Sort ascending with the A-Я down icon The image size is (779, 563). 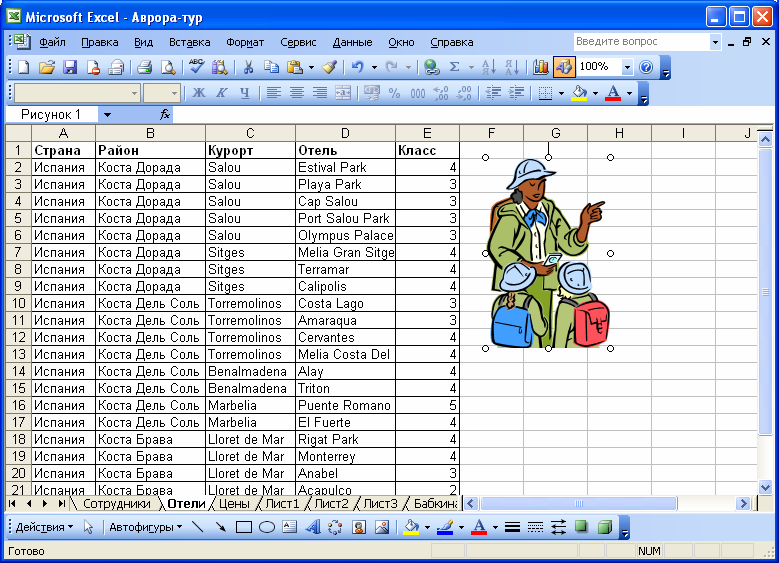point(489,67)
